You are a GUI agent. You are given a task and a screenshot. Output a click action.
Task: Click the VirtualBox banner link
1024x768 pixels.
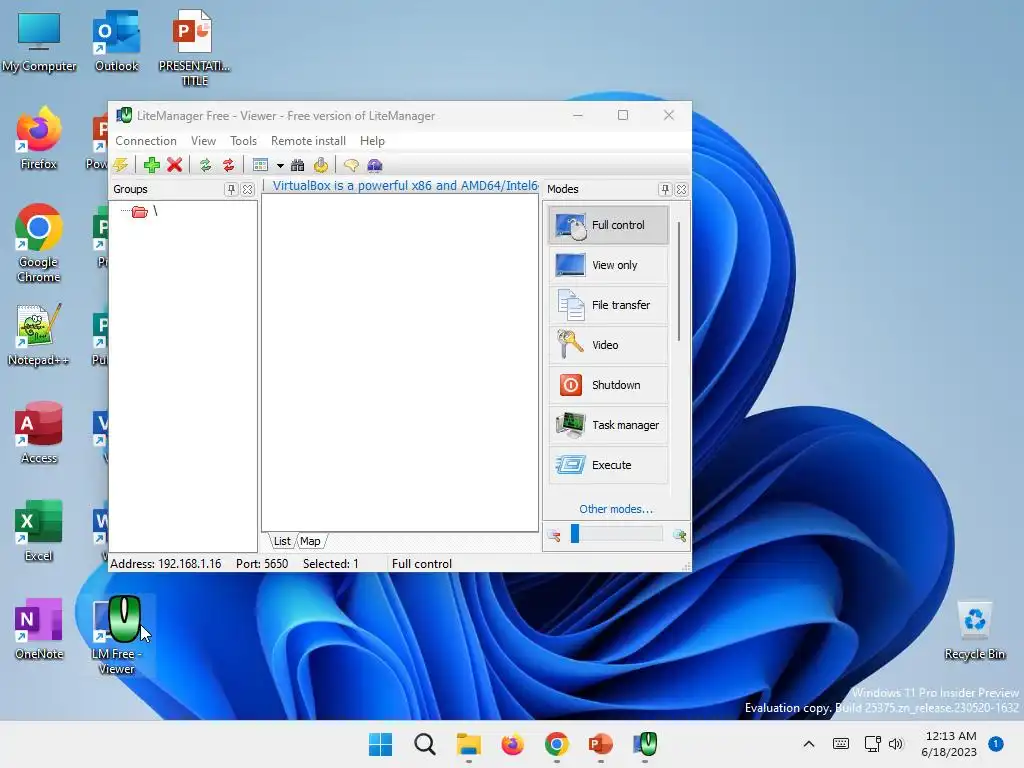point(405,185)
